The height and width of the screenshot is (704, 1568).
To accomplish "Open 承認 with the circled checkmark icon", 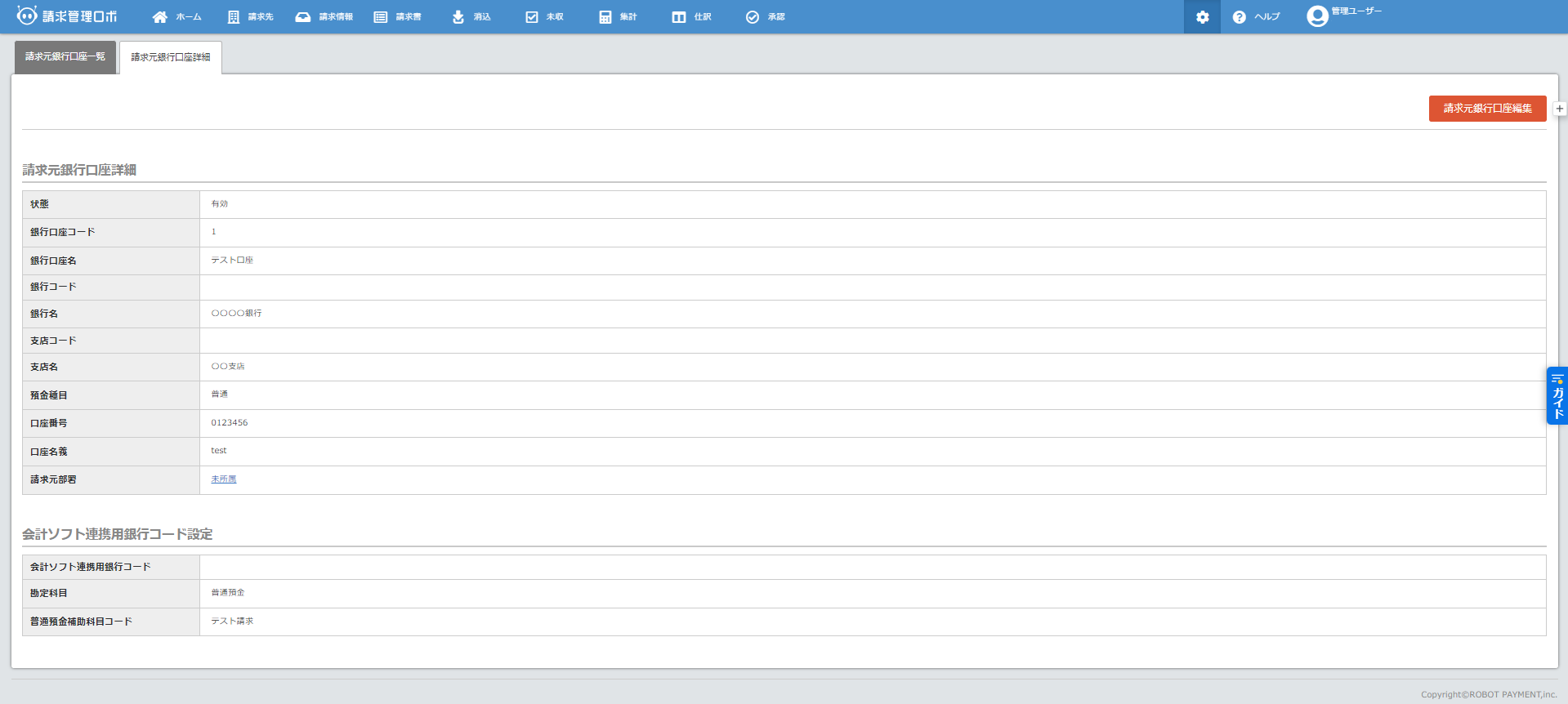I will 753,17.
